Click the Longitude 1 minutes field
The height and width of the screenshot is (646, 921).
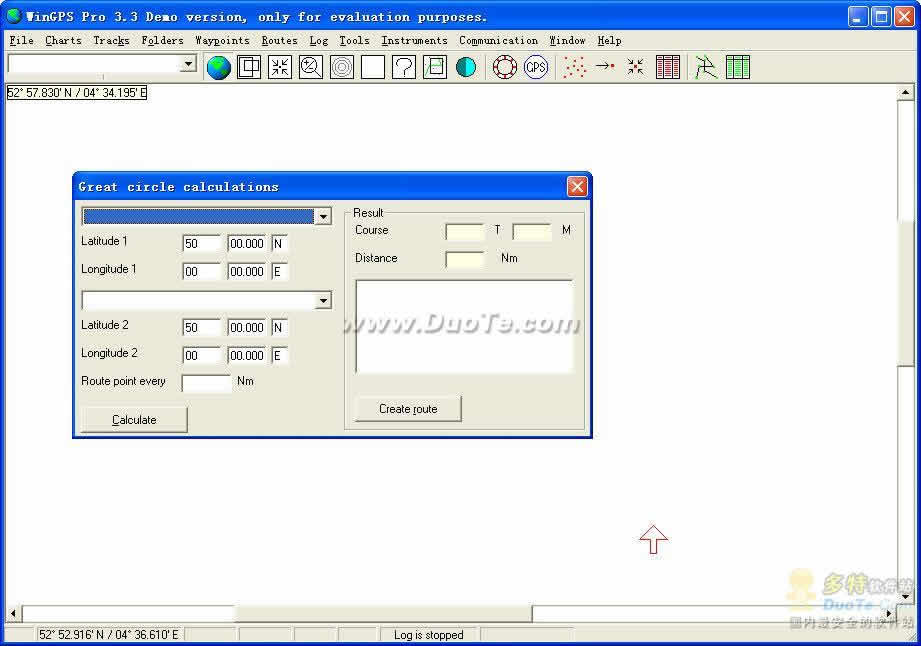[247, 271]
